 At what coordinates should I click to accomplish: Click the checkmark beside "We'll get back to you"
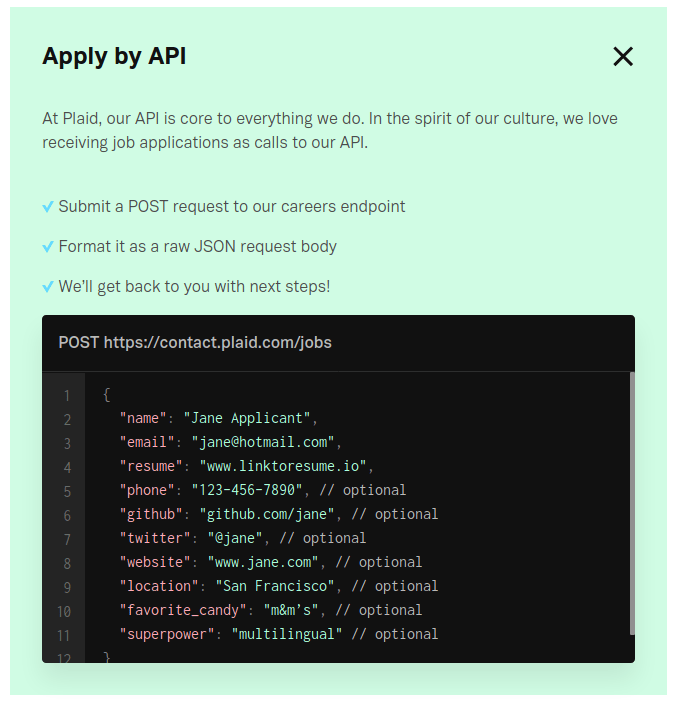(48, 287)
